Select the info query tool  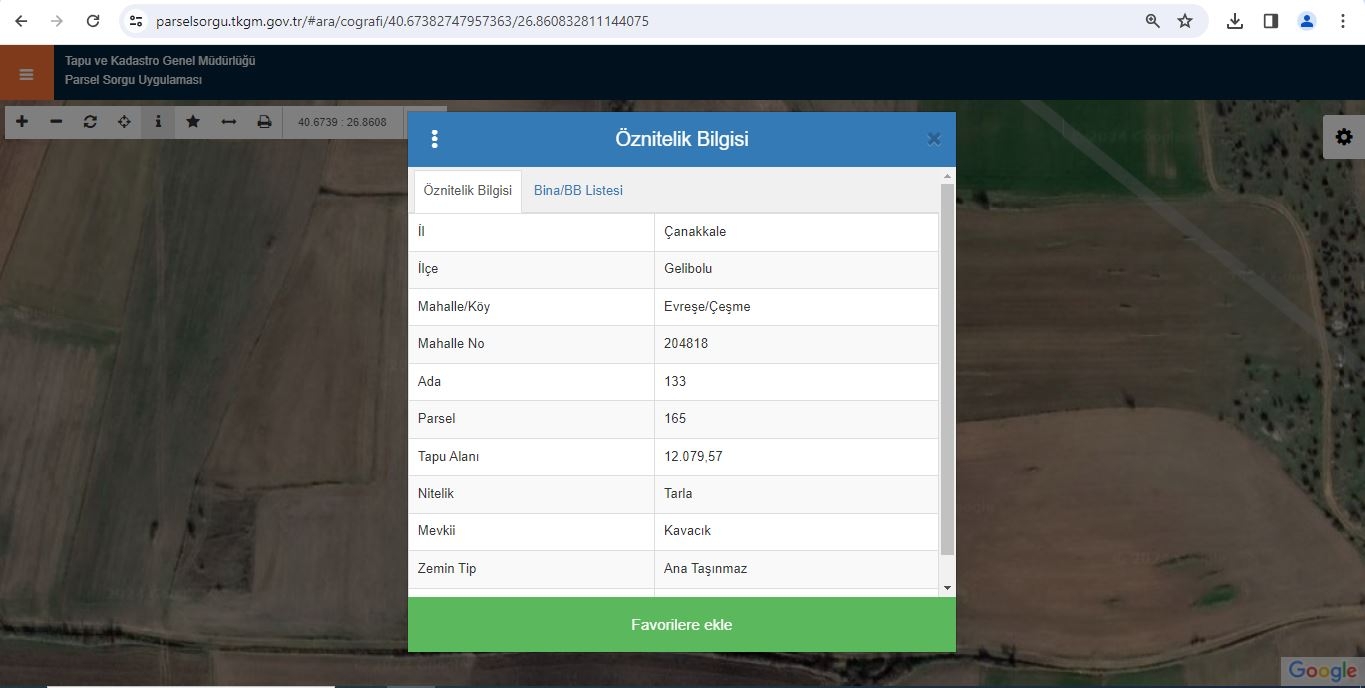158,122
